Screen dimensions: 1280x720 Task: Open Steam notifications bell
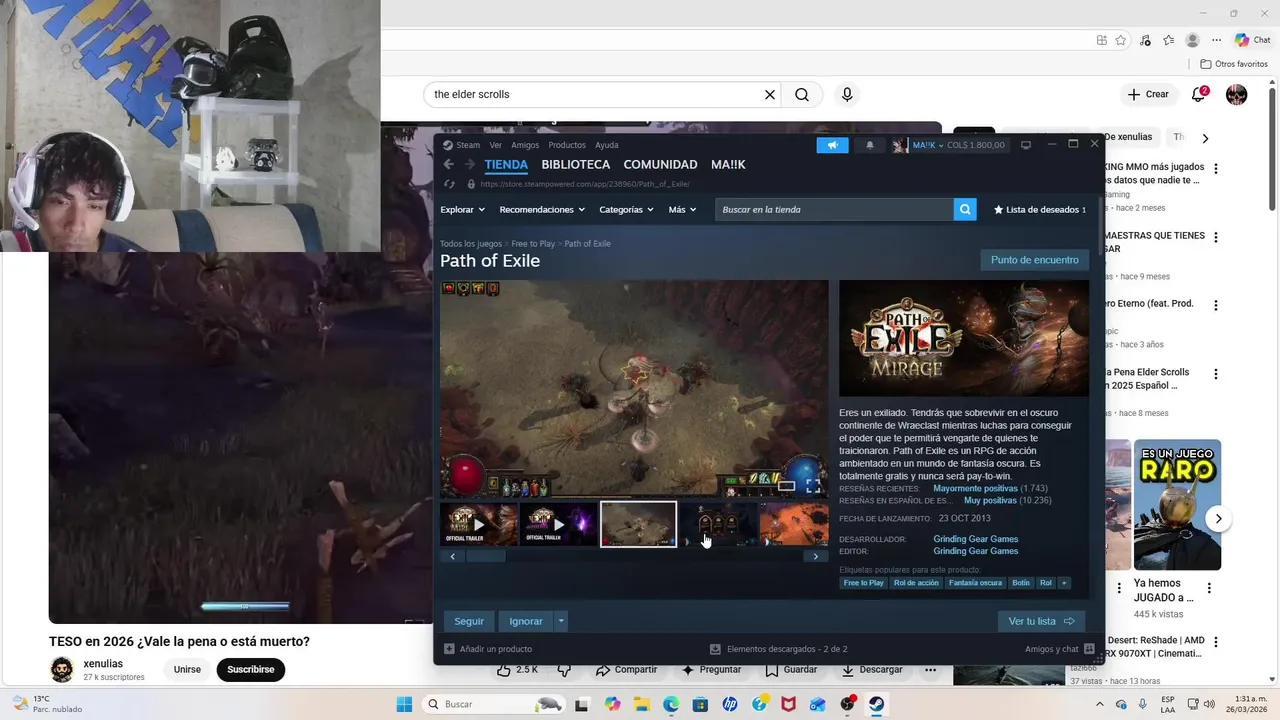869,145
